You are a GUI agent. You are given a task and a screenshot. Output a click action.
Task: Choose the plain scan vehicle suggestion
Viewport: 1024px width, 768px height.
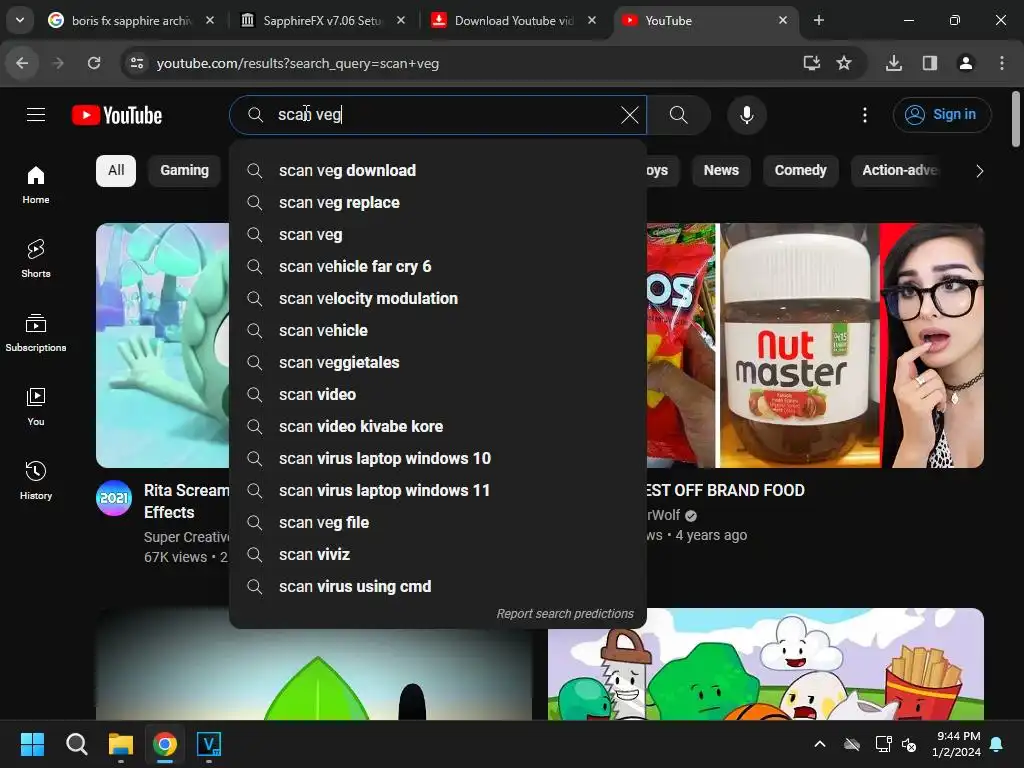pos(438,330)
